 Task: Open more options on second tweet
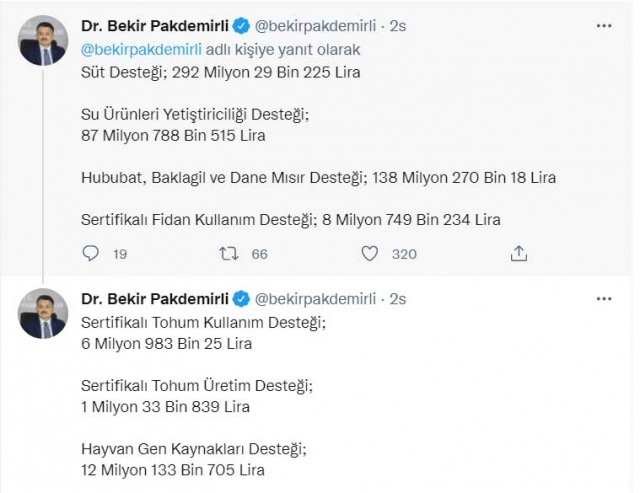[x=604, y=299]
